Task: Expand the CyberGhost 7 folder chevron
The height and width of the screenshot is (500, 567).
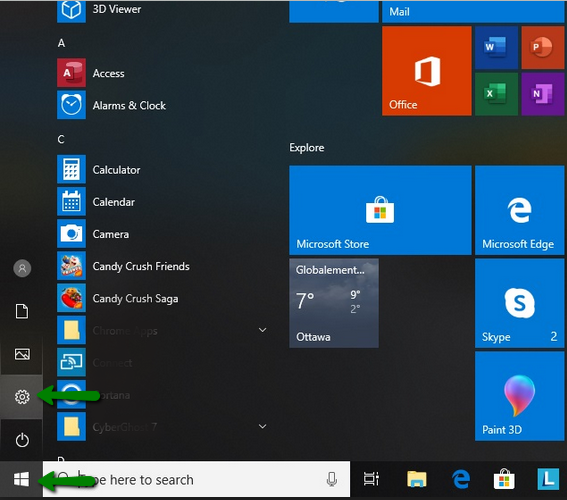Action: coord(263,426)
